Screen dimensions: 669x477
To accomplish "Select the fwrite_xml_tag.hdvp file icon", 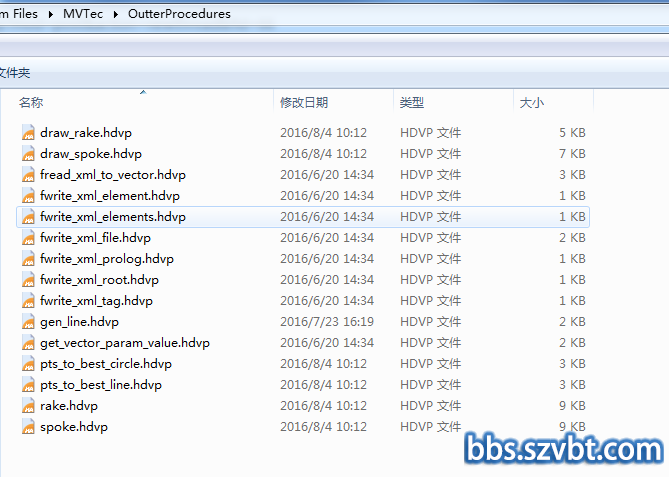I will pyautogui.click(x=28, y=301).
